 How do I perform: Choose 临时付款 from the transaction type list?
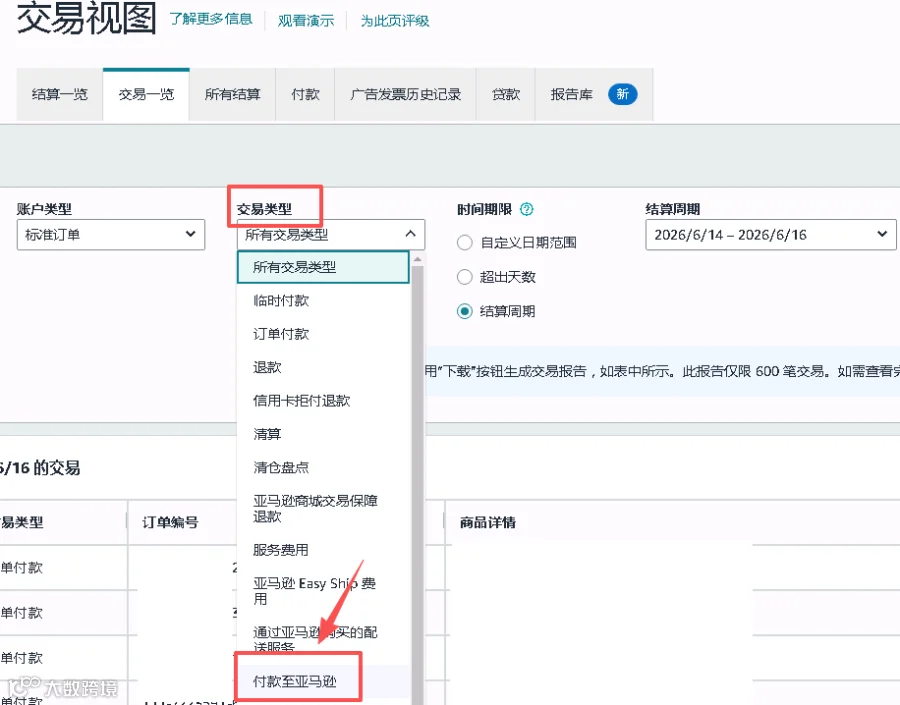point(323,300)
